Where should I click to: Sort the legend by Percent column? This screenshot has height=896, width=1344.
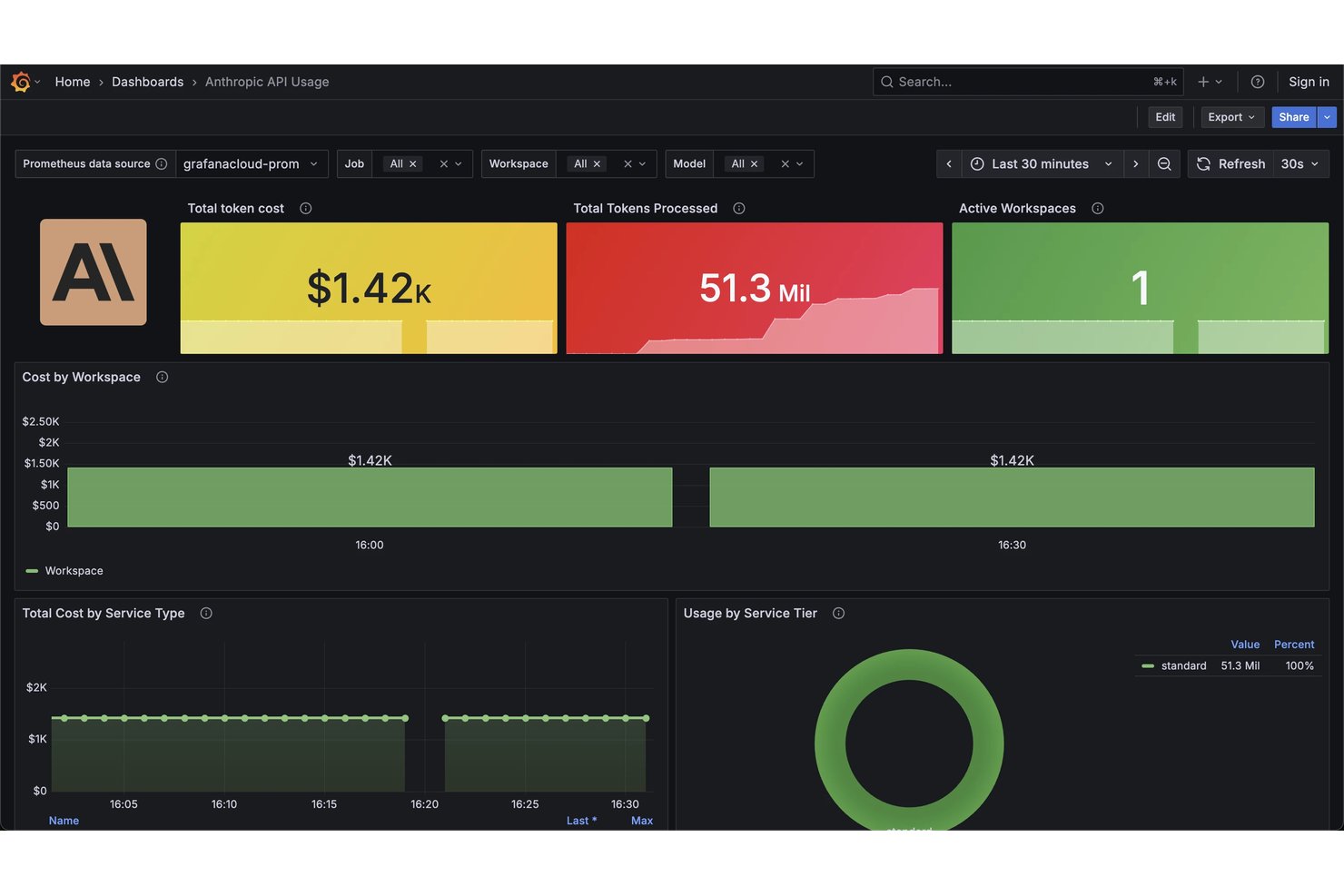pos(1294,645)
